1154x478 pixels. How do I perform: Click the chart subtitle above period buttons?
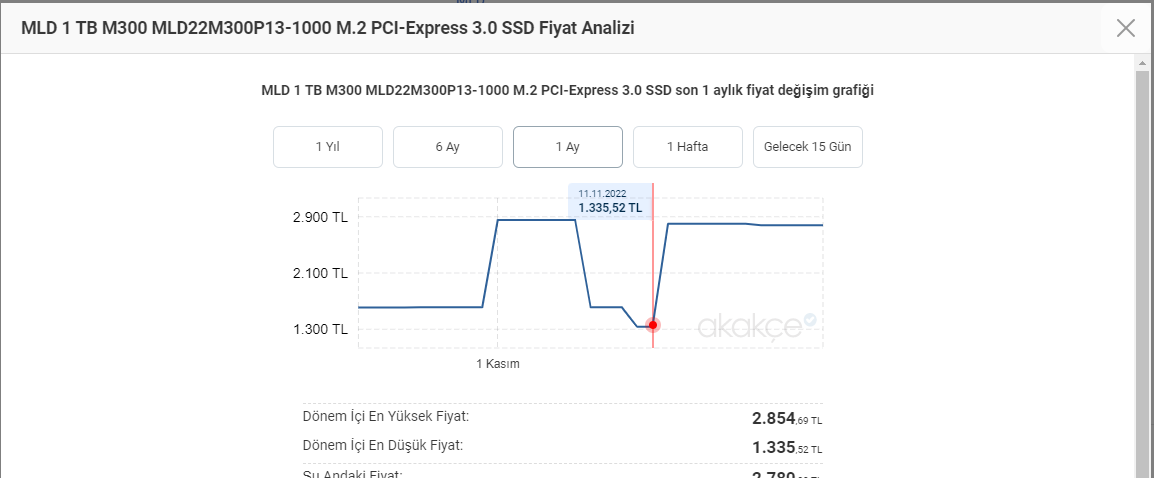(x=568, y=91)
